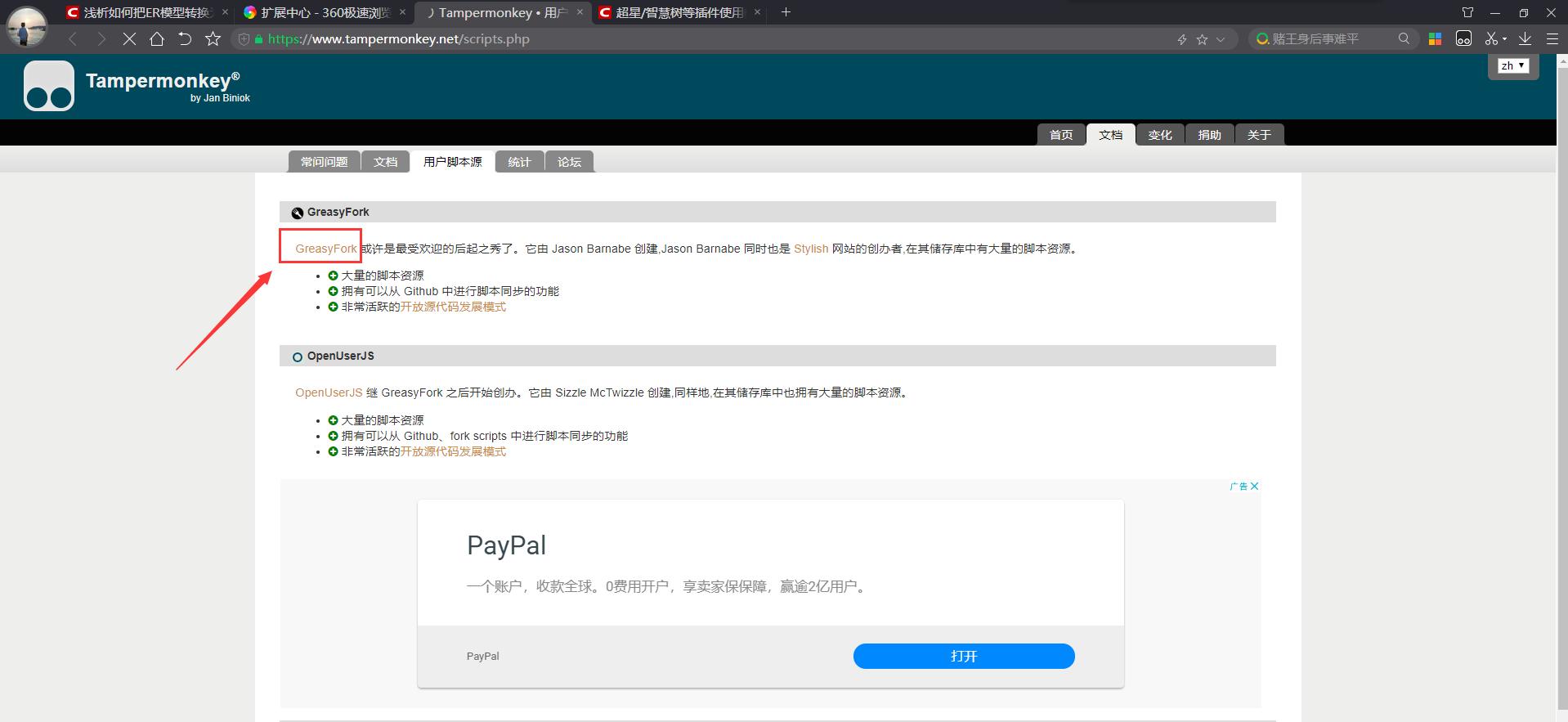Screen dimensions: 1568x722
Task: Open the colorful apps grid icon
Action: [1435, 38]
